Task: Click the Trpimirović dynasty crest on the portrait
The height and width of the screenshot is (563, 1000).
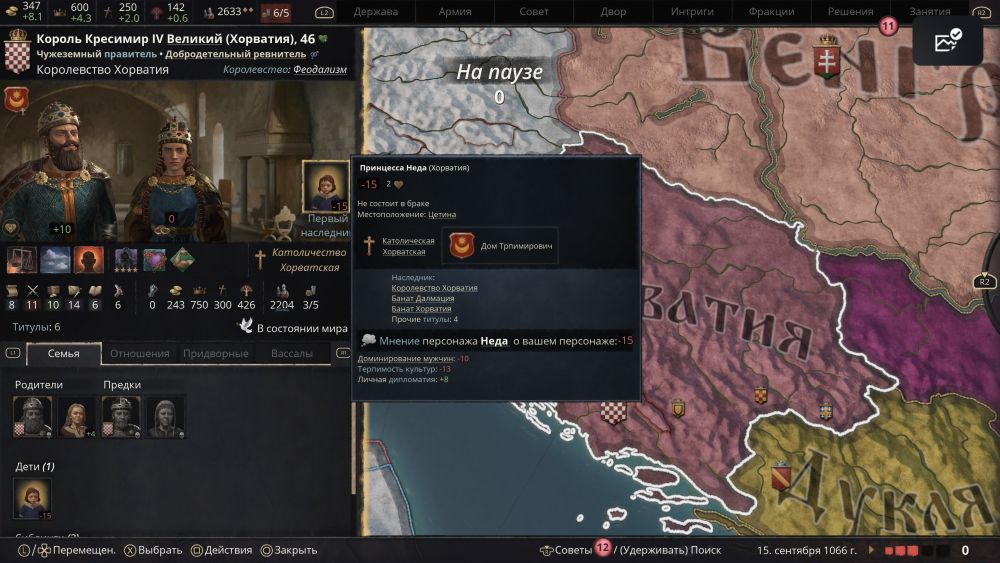Action: click(16, 99)
